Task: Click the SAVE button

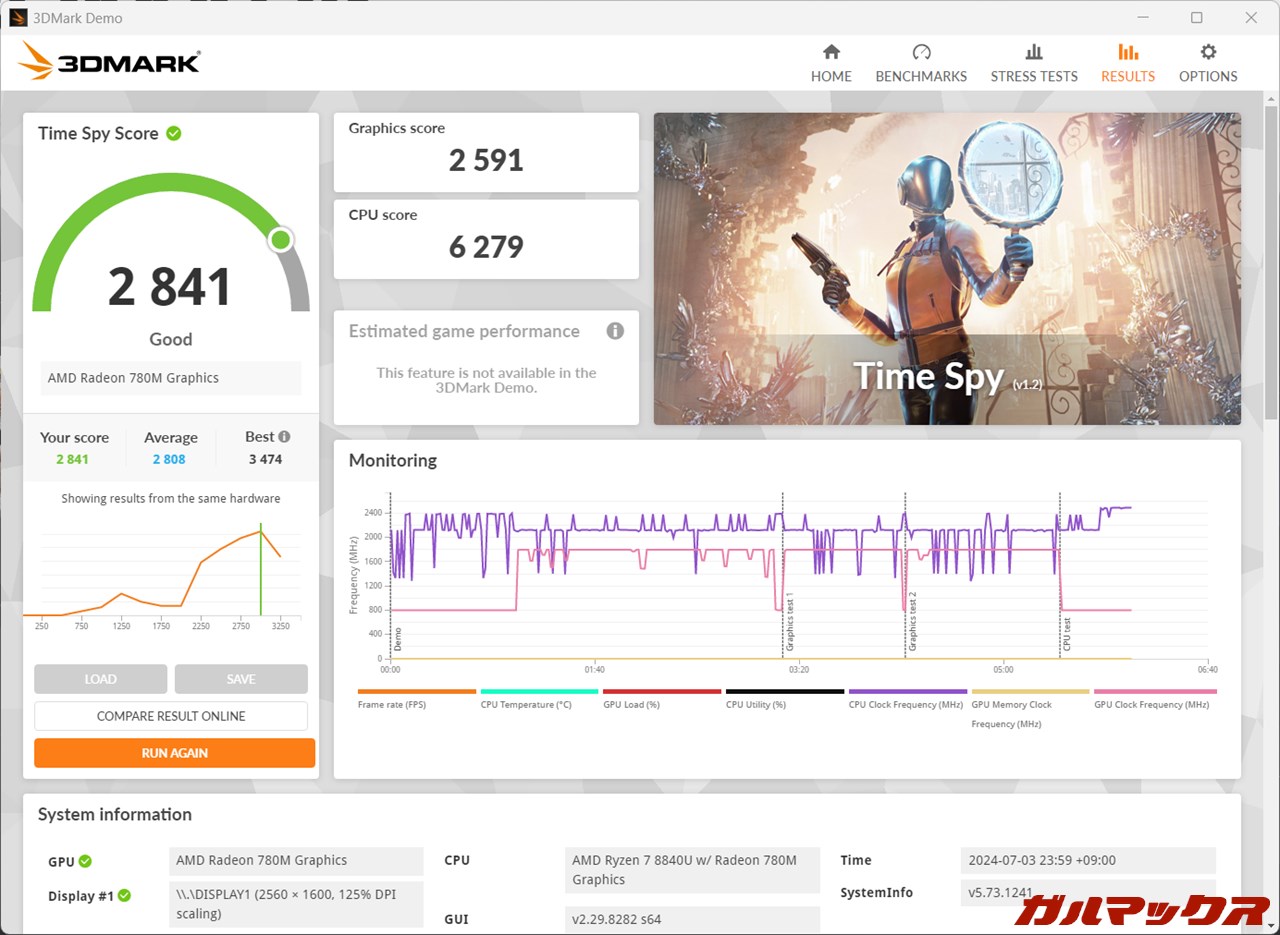Action: pyautogui.click(x=241, y=679)
